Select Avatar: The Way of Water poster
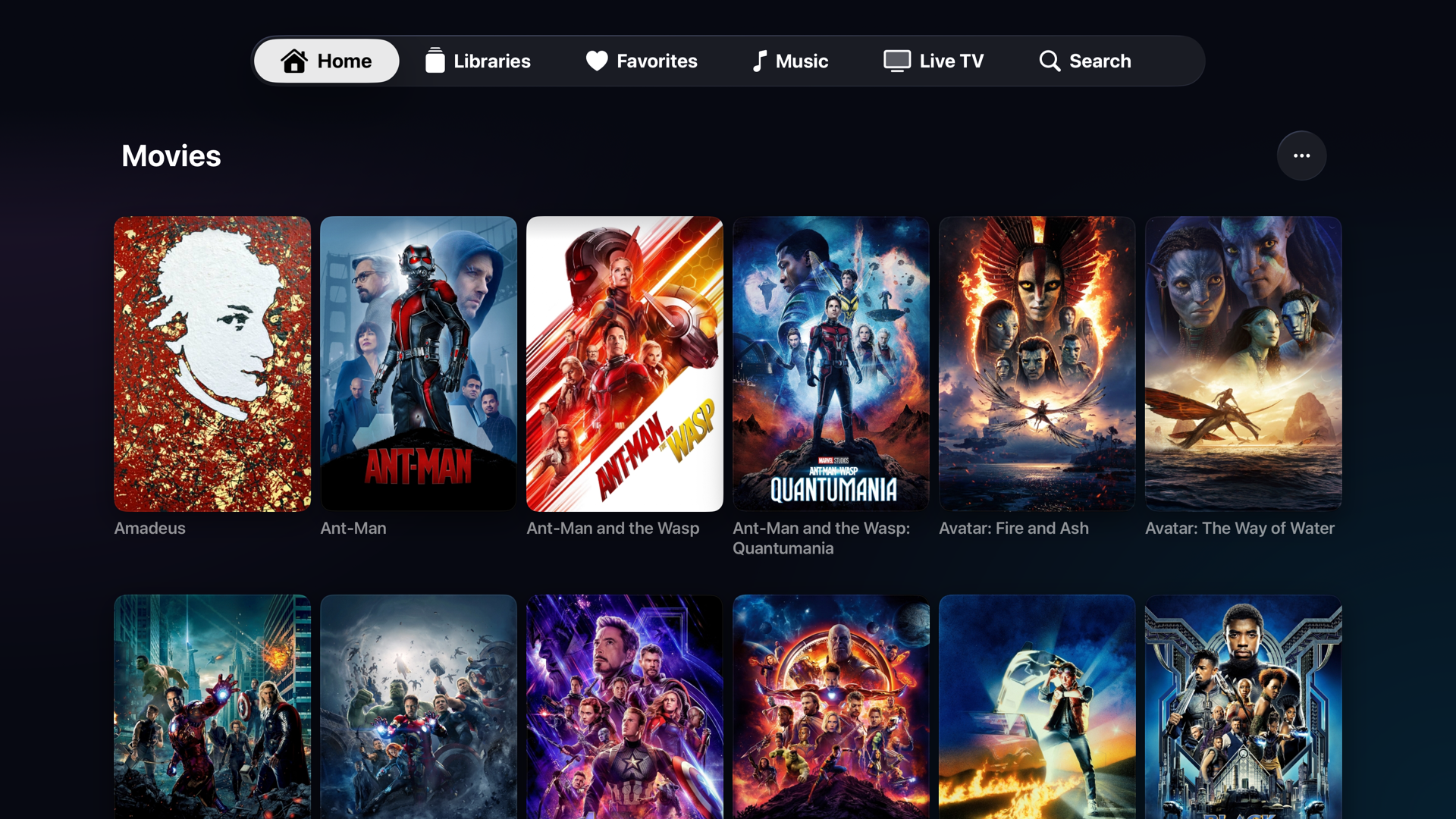Viewport: 1456px width, 819px height. pos(1244,364)
